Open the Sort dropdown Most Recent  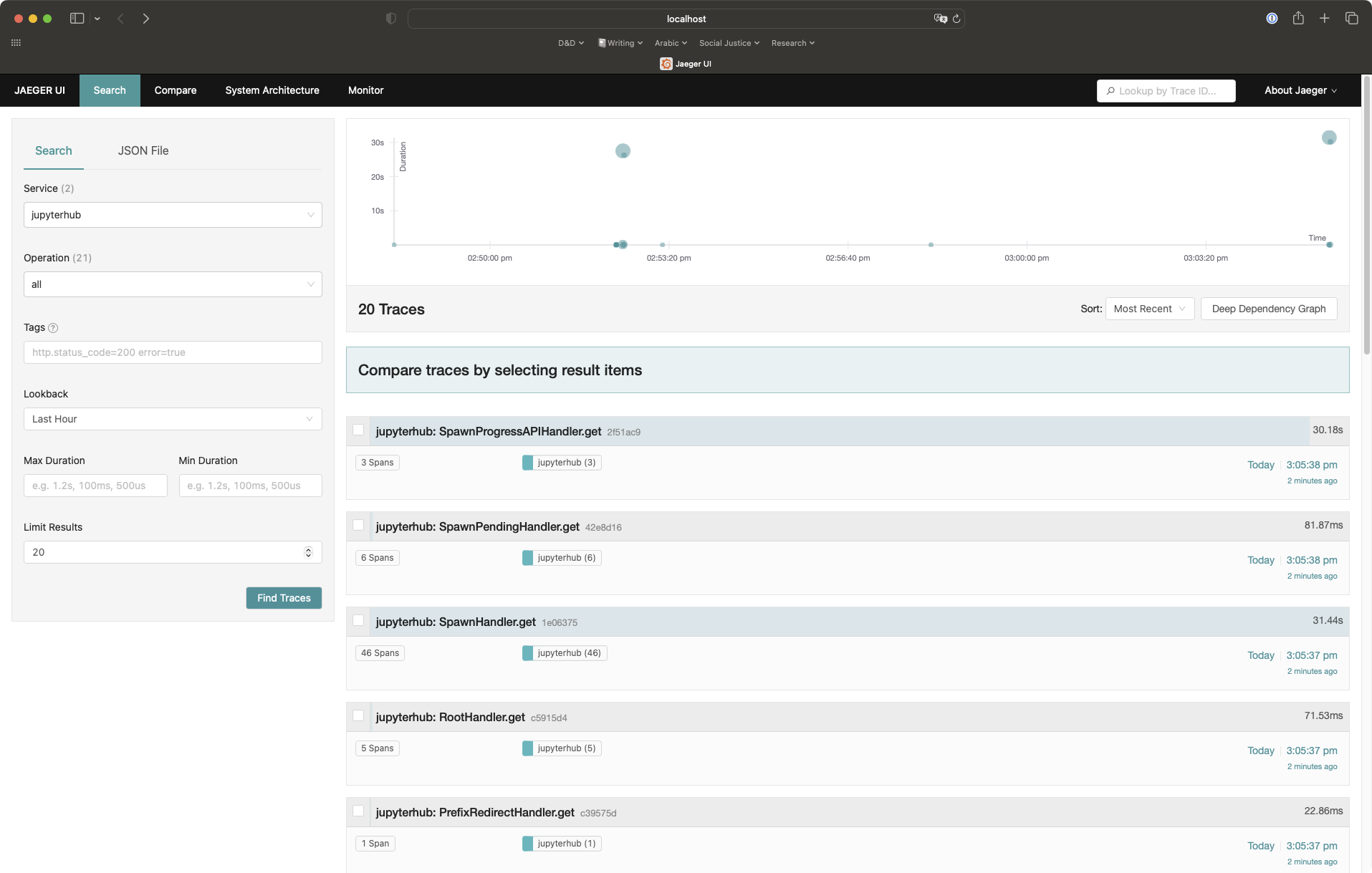point(1149,309)
